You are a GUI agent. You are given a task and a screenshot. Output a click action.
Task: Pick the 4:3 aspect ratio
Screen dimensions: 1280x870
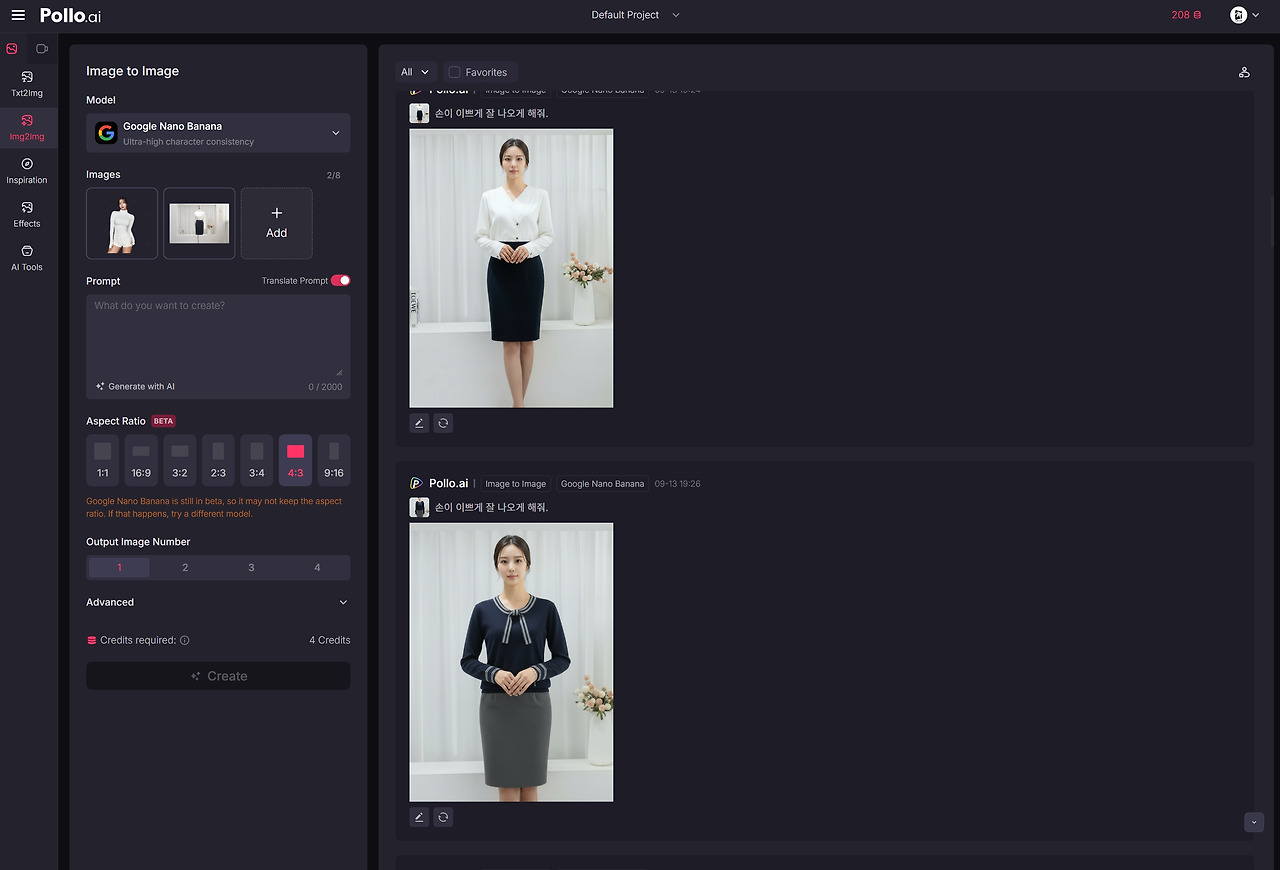[295, 461]
